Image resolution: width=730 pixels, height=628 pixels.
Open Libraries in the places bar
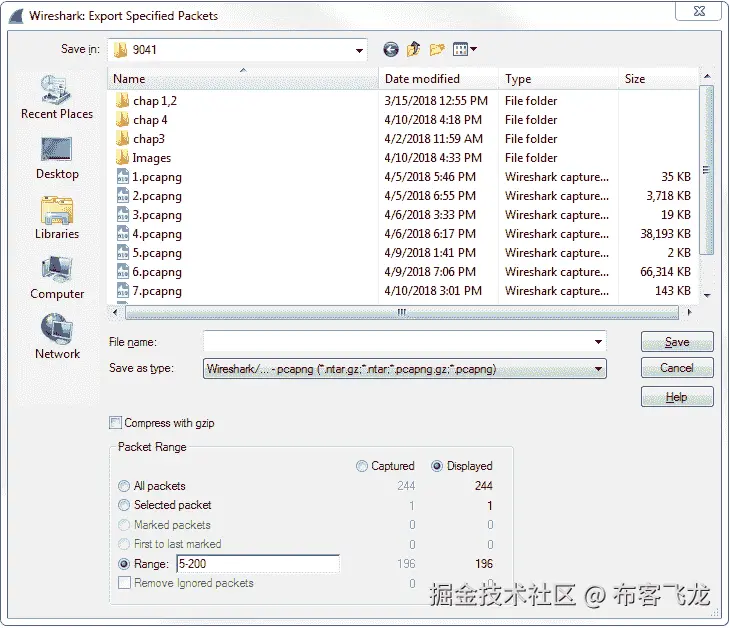[x=57, y=218]
